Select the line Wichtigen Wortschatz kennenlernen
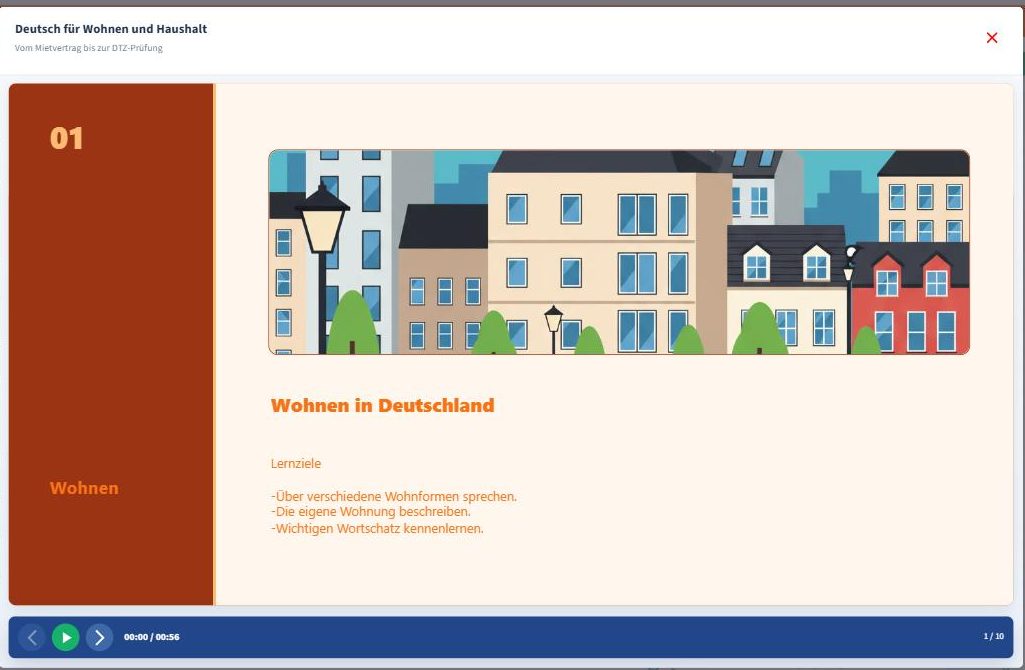Image resolution: width=1025 pixels, height=670 pixels. coord(377,528)
